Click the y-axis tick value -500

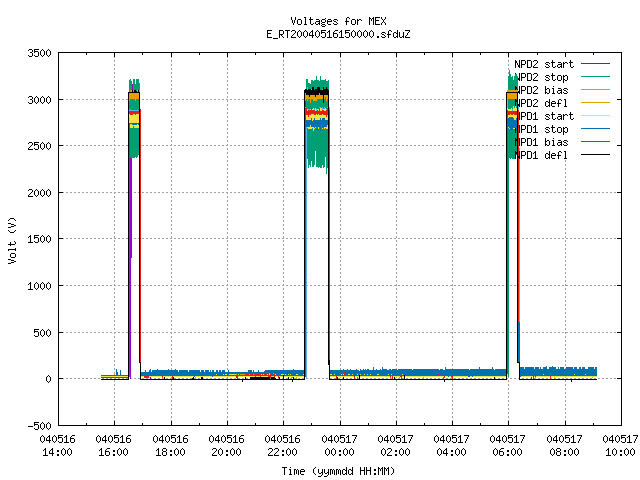[x=40, y=426]
